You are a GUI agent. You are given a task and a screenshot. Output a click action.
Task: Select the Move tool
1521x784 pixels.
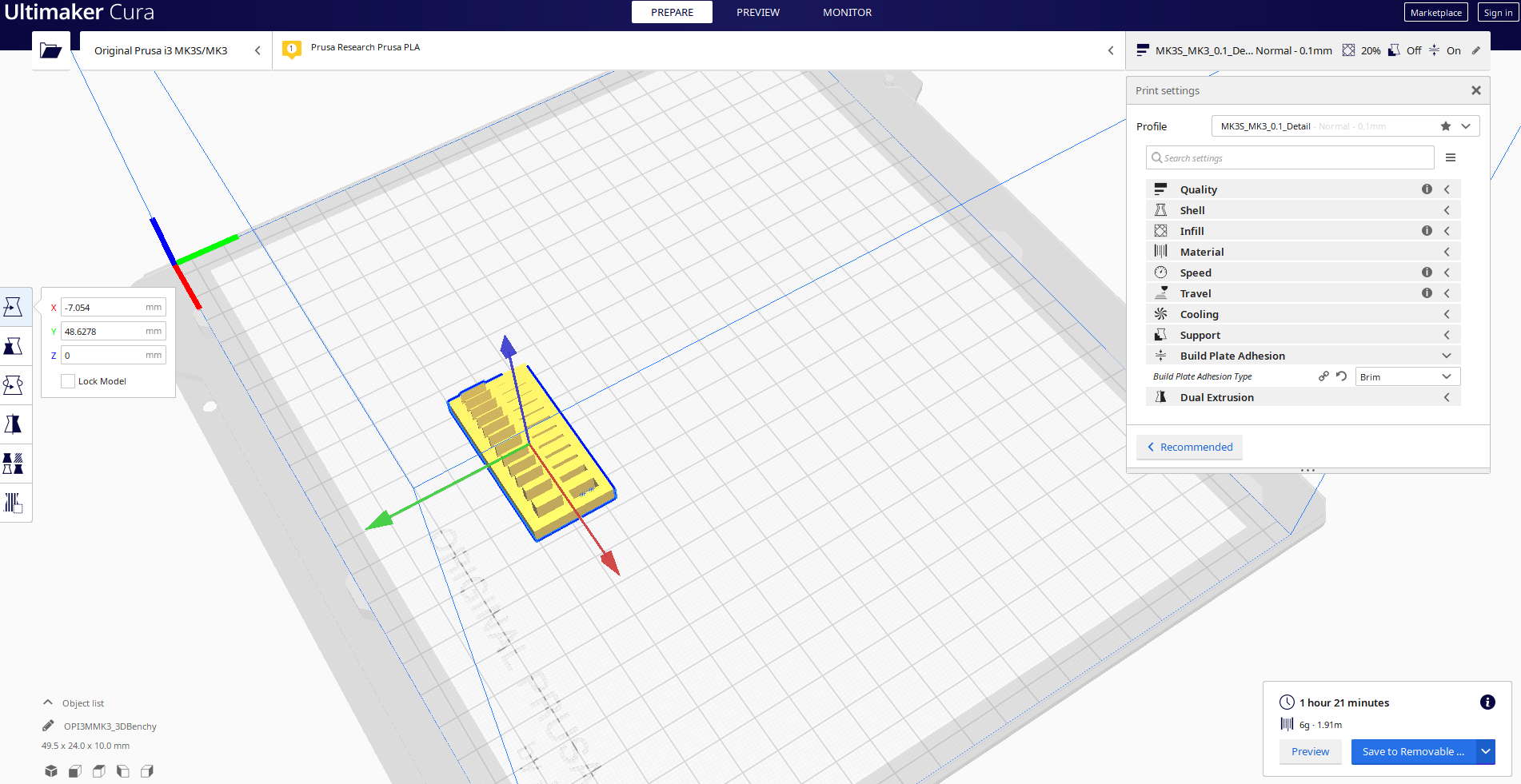[14, 307]
